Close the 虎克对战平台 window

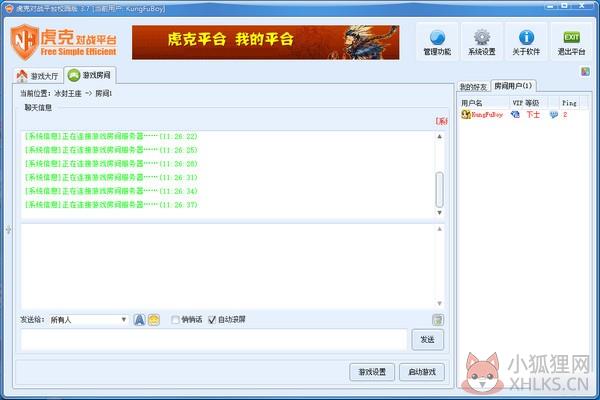583,6
